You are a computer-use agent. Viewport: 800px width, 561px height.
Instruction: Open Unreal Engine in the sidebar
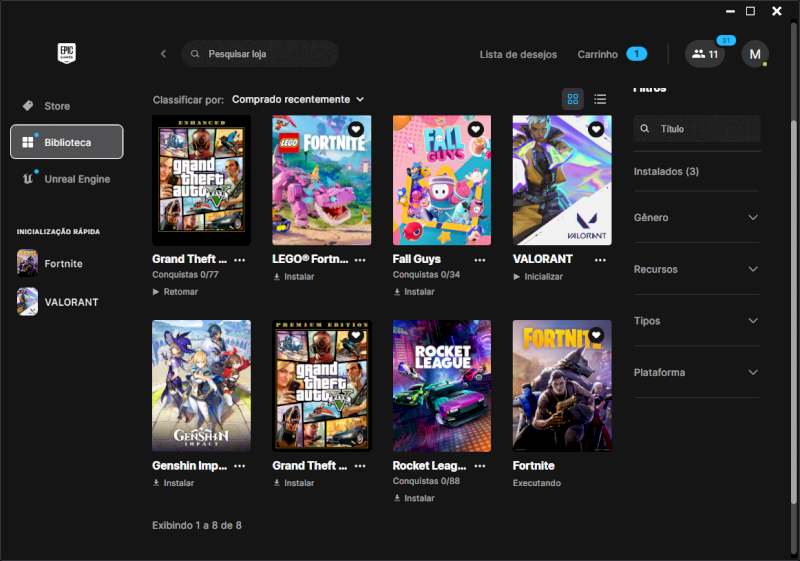[x=77, y=179]
